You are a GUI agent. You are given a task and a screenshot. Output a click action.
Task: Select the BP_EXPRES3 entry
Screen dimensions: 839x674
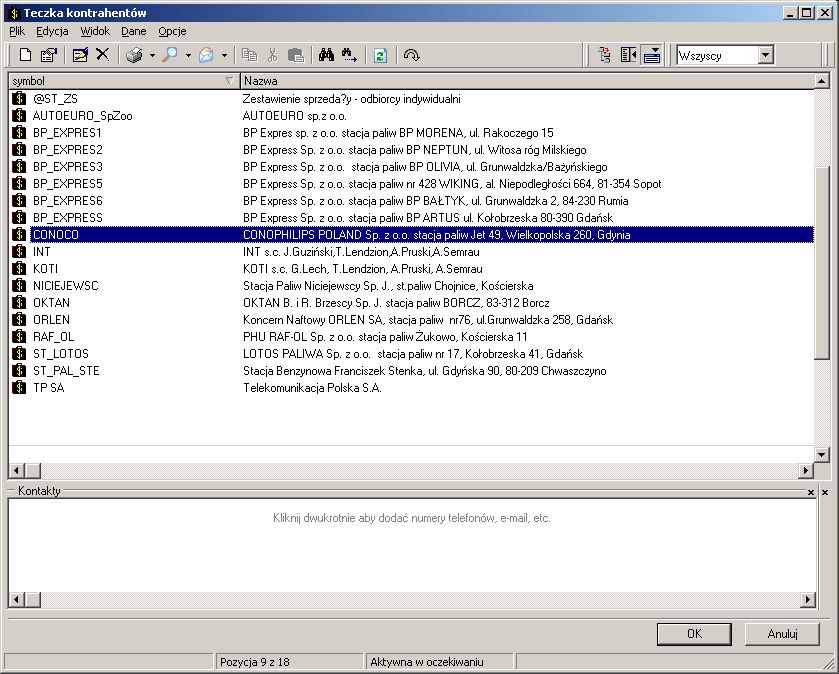[x=411, y=167]
